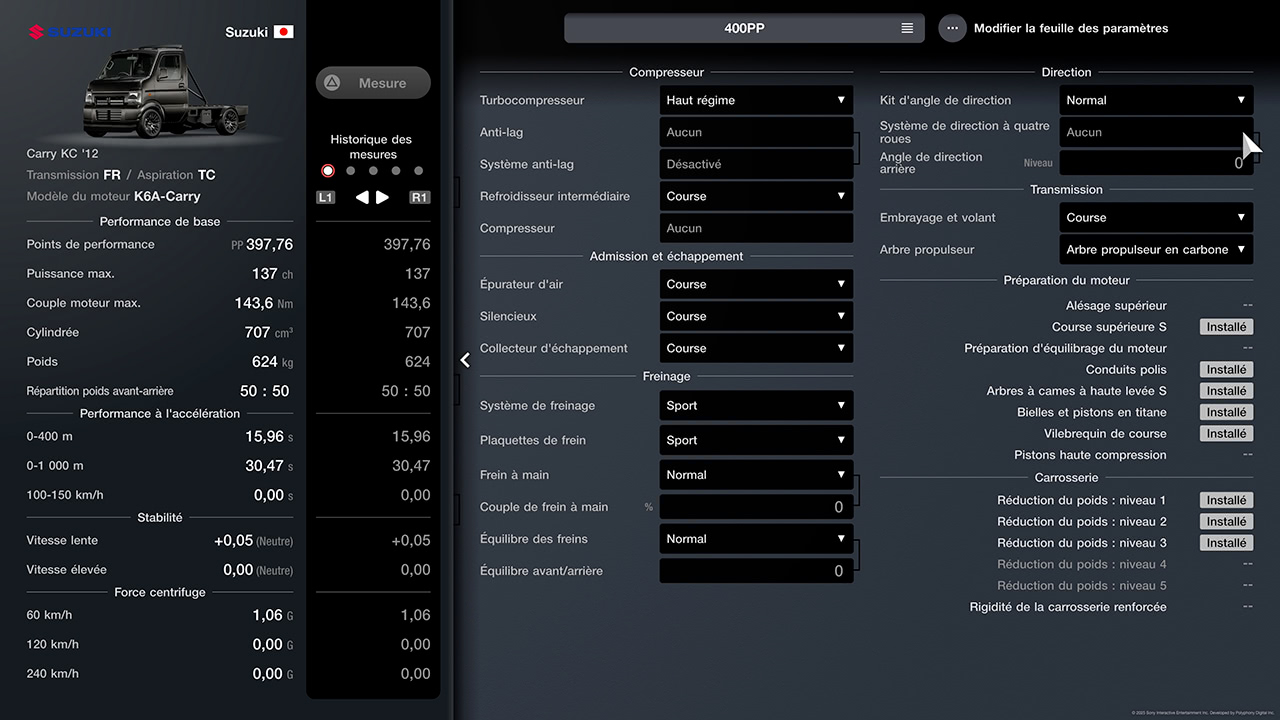The image size is (1280, 720).
Task: Select the fourth measurement history dot
Action: point(396,171)
